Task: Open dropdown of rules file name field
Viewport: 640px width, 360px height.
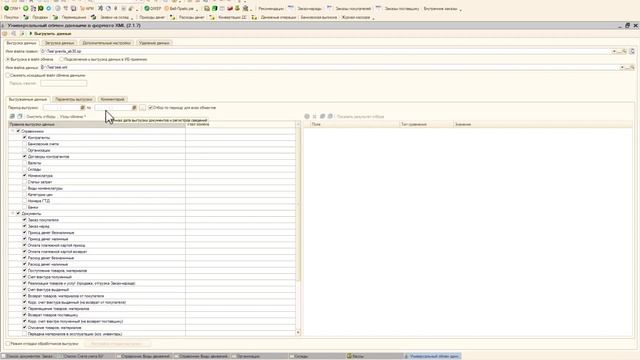Action: (x=614, y=51)
